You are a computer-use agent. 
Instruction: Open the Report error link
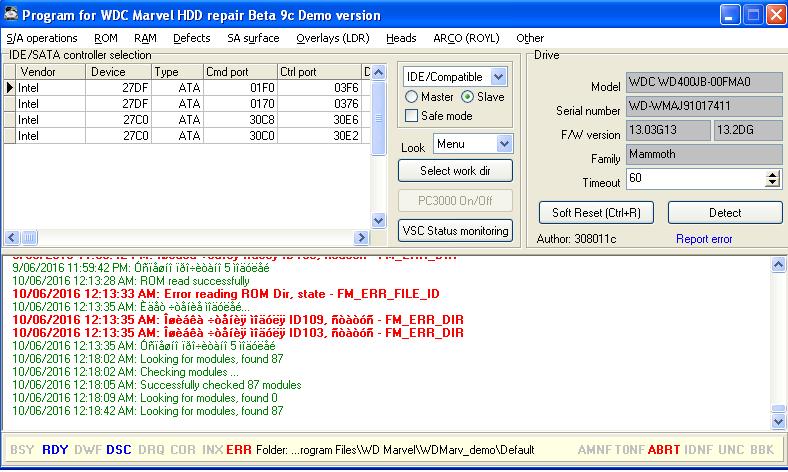(704, 239)
